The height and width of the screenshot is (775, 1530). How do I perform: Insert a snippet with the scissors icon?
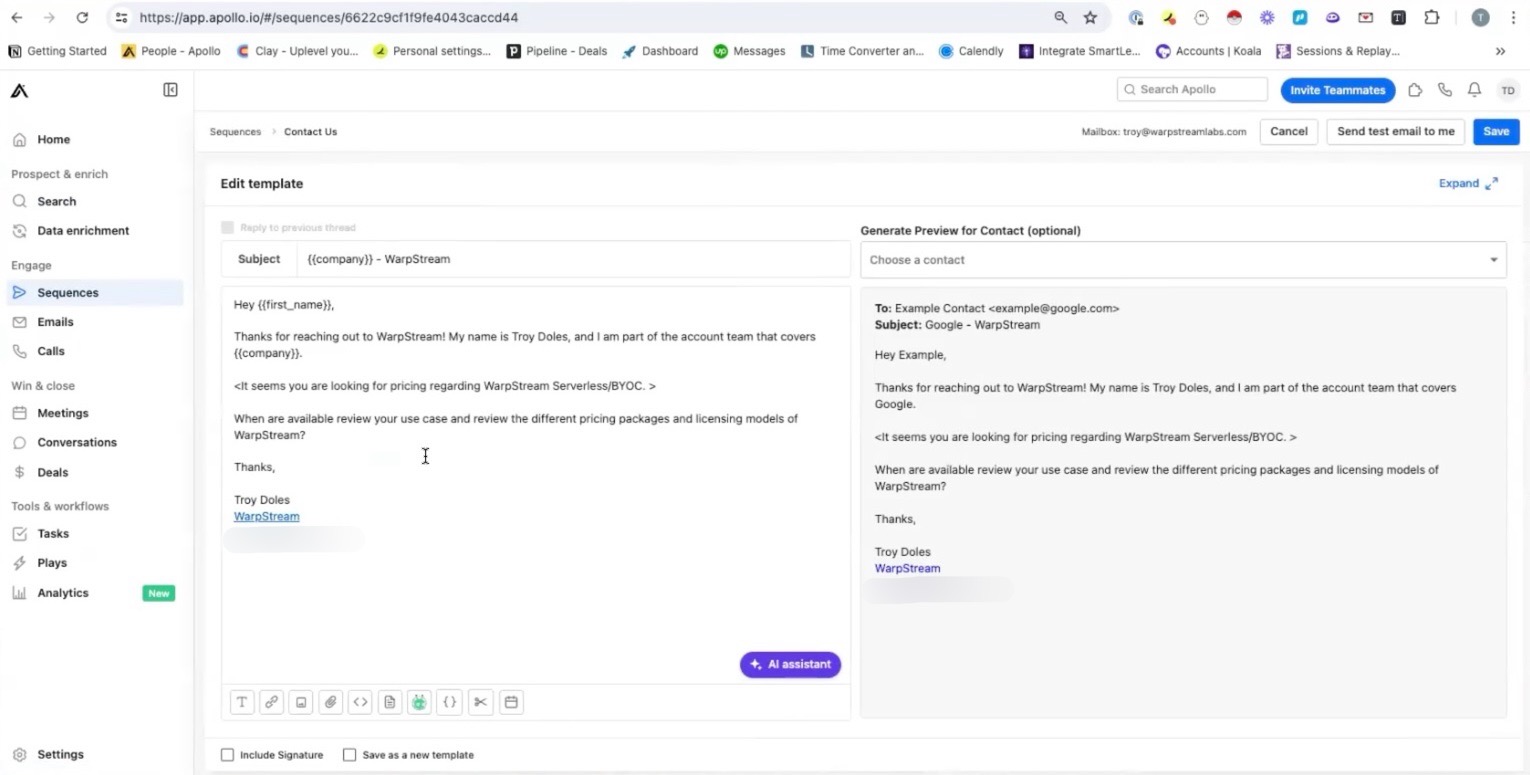(x=480, y=702)
